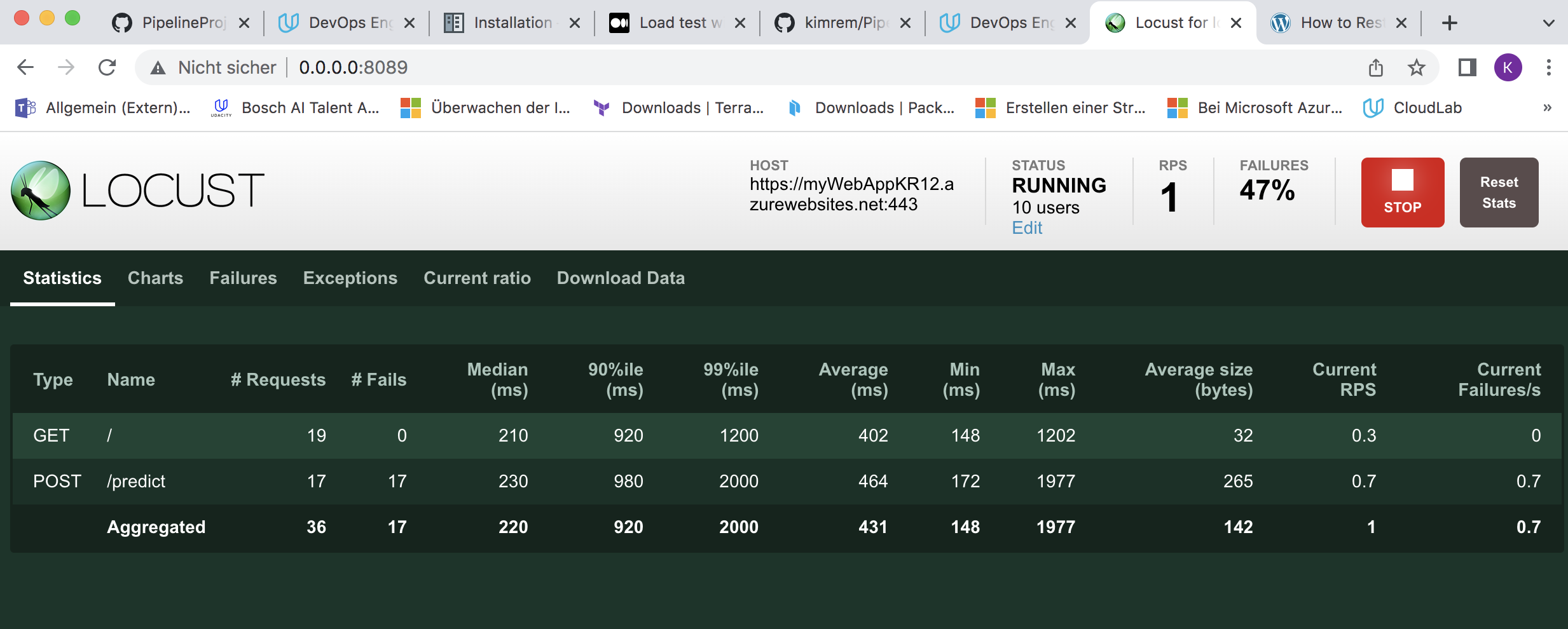Image resolution: width=1568 pixels, height=629 pixels.
Task: Switch to the Statistics tab
Action: click(62, 278)
